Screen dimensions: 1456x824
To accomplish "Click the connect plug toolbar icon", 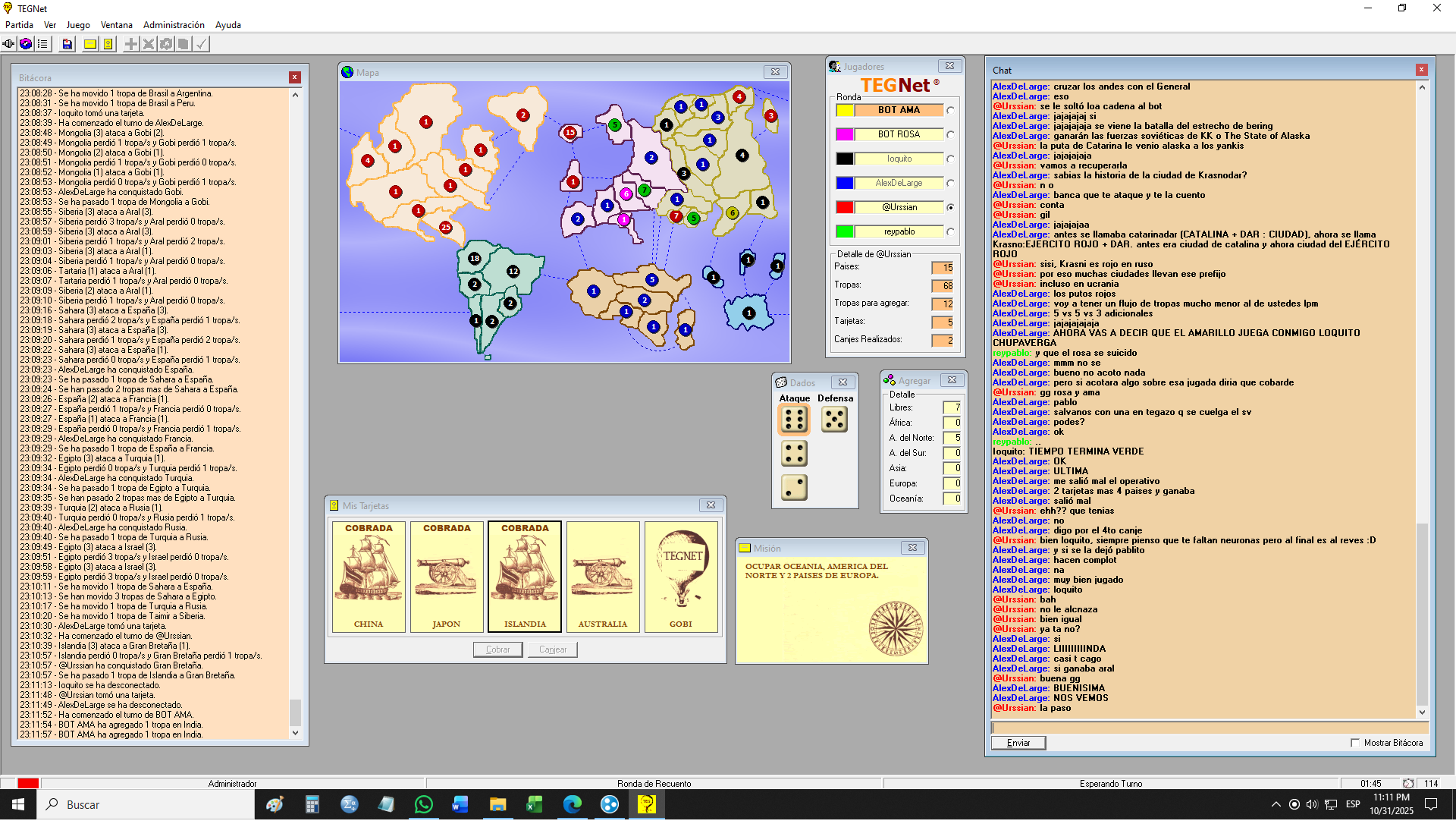I will 8,44.
